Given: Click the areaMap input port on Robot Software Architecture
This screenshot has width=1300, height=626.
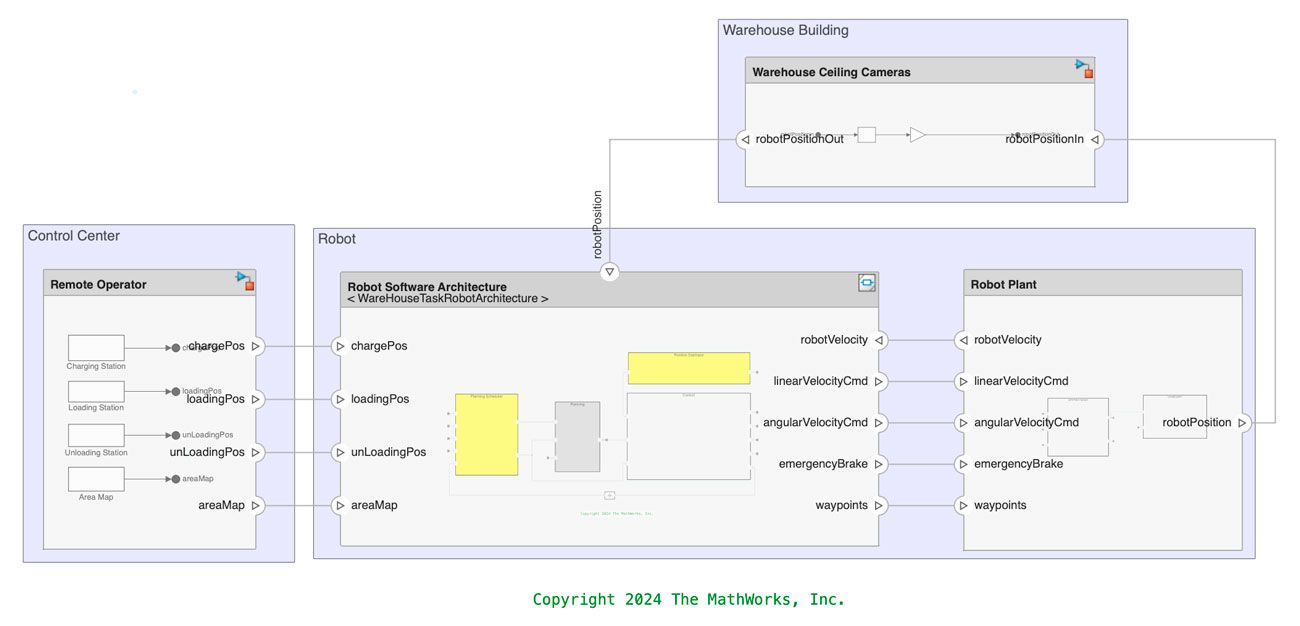Looking at the screenshot, I should pyautogui.click(x=339, y=506).
